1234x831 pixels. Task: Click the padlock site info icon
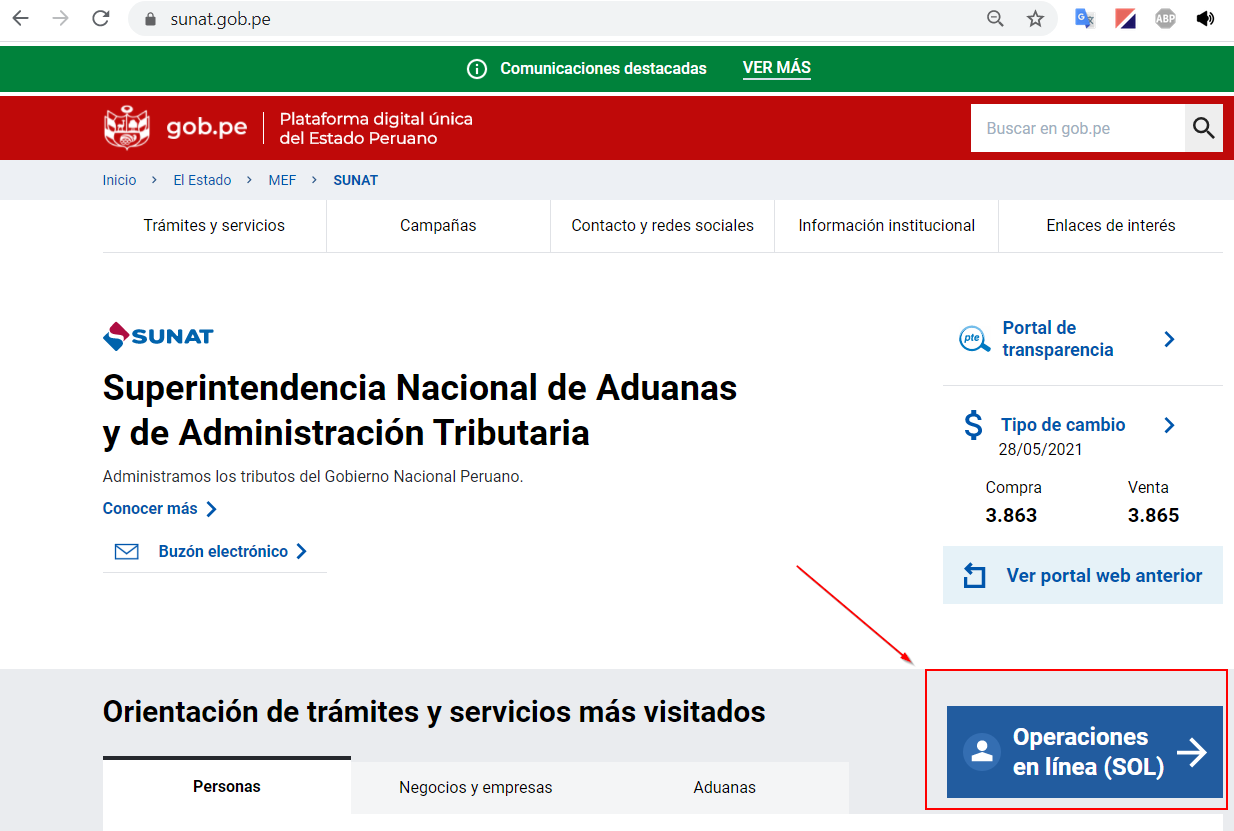151,19
